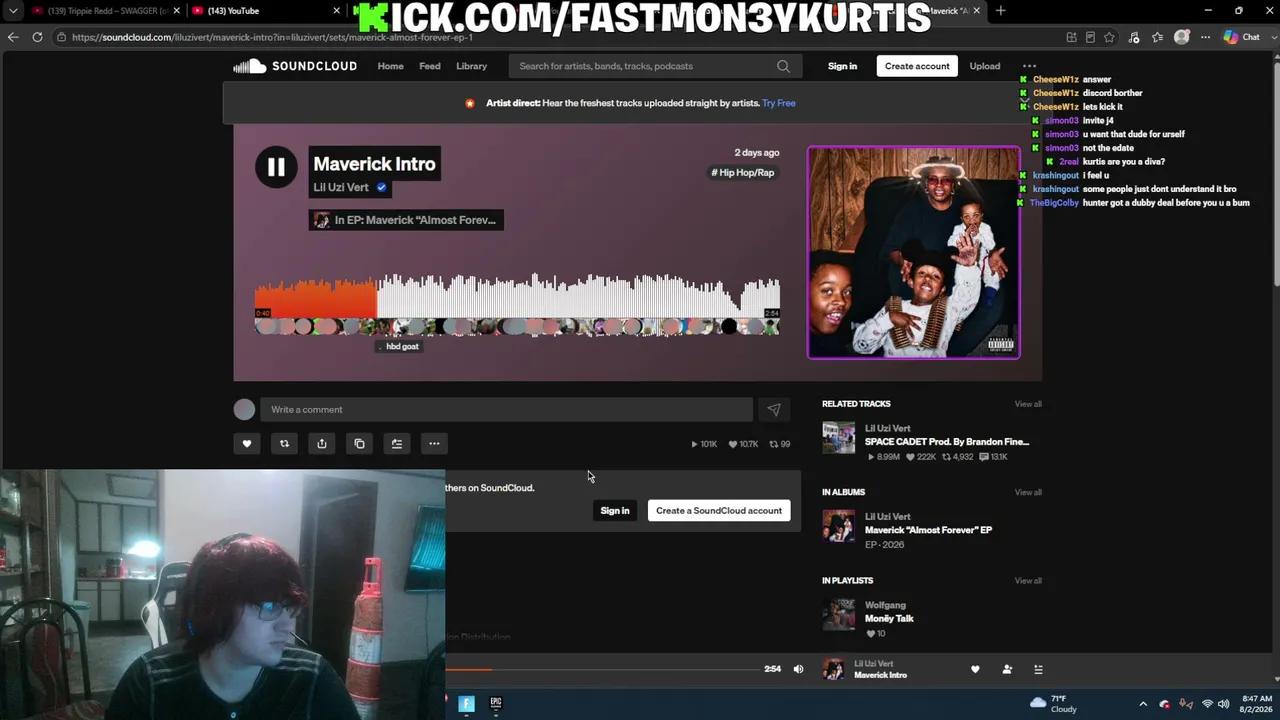Open the In EP: Maverick "Almost Forev..." link
Viewport: 1280px width, 720px height.
[x=406, y=220]
